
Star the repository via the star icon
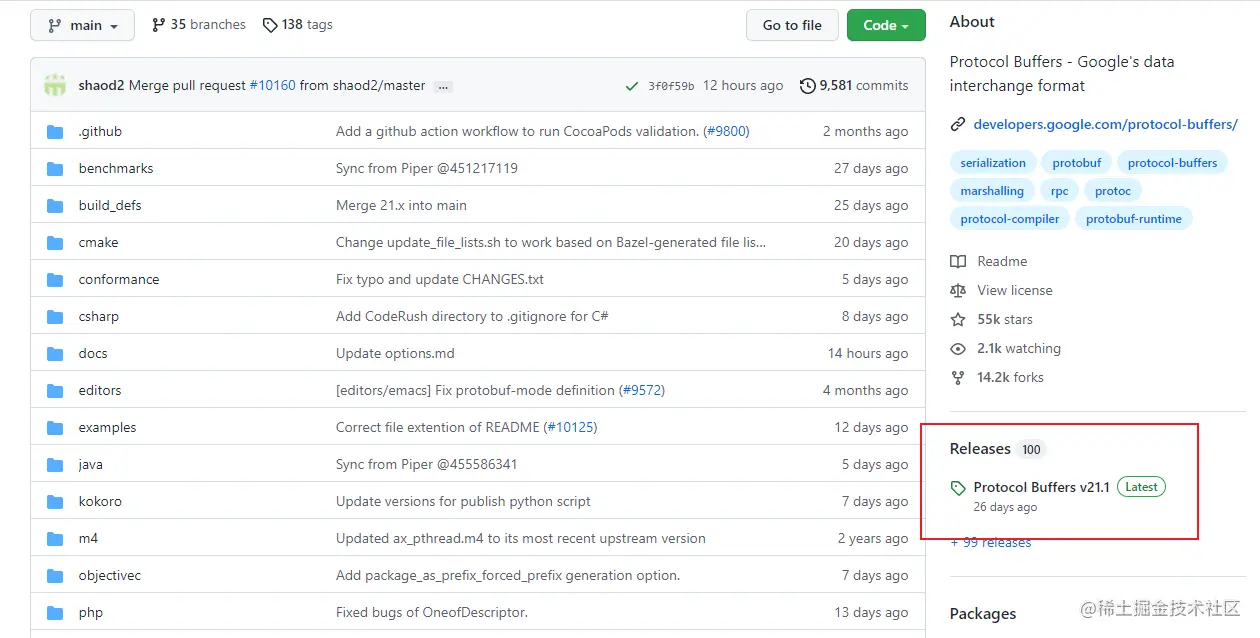[959, 319]
